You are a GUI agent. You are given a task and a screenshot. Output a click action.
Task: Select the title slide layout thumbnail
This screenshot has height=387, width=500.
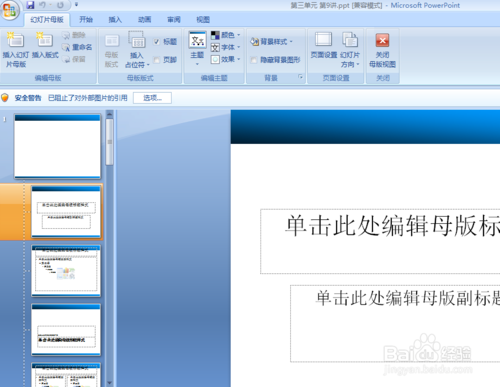tap(66, 212)
